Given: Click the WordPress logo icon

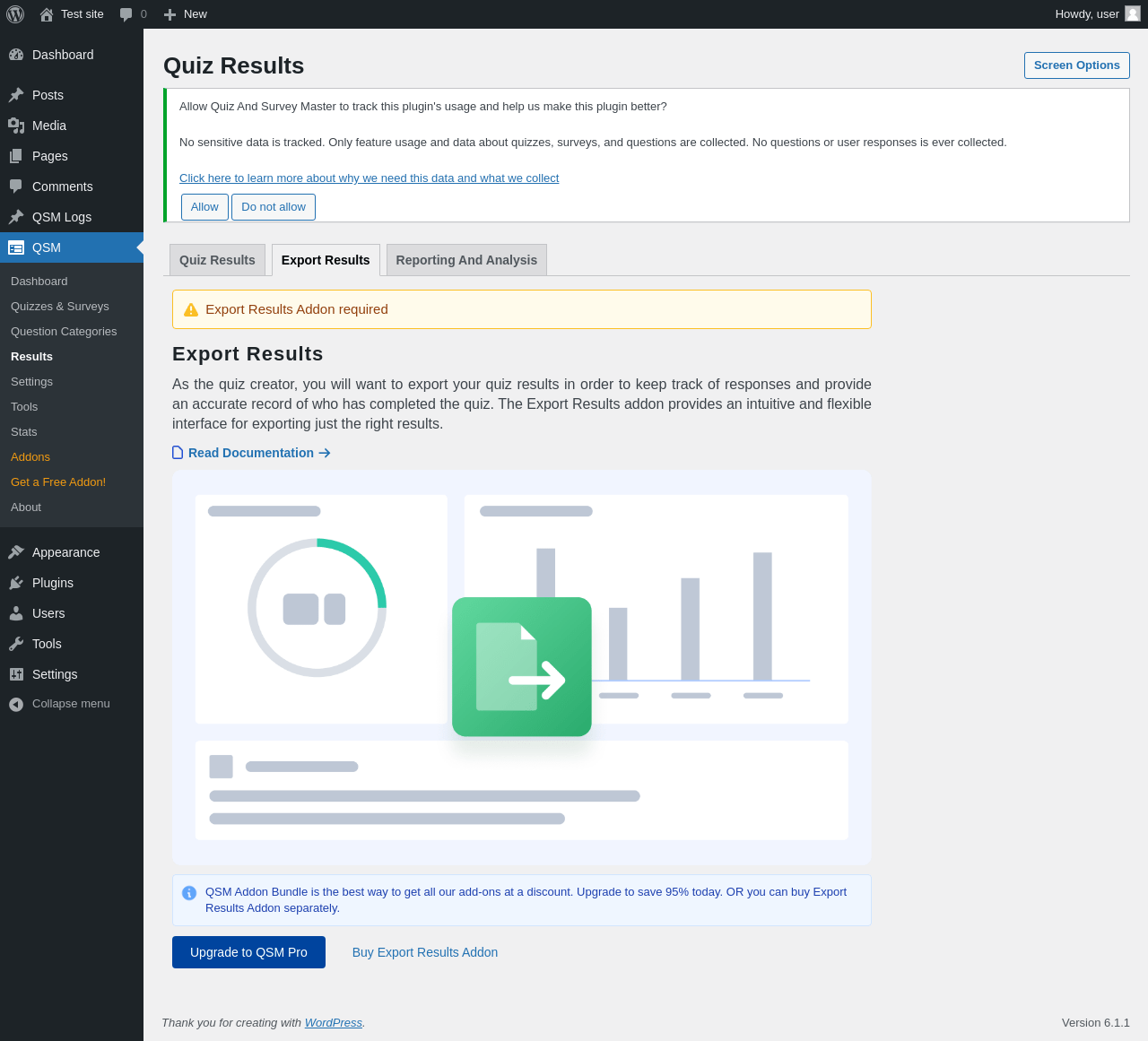Looking at the screenshot, I should [15, 14].
